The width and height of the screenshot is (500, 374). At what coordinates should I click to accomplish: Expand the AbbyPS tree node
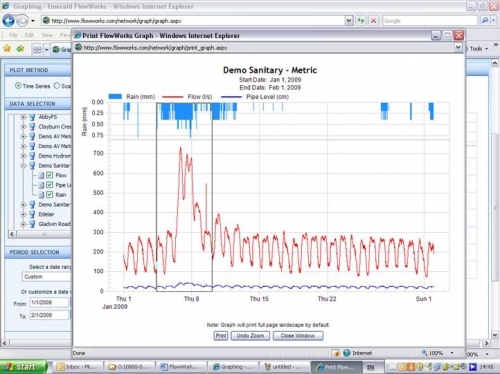(23, 117)
